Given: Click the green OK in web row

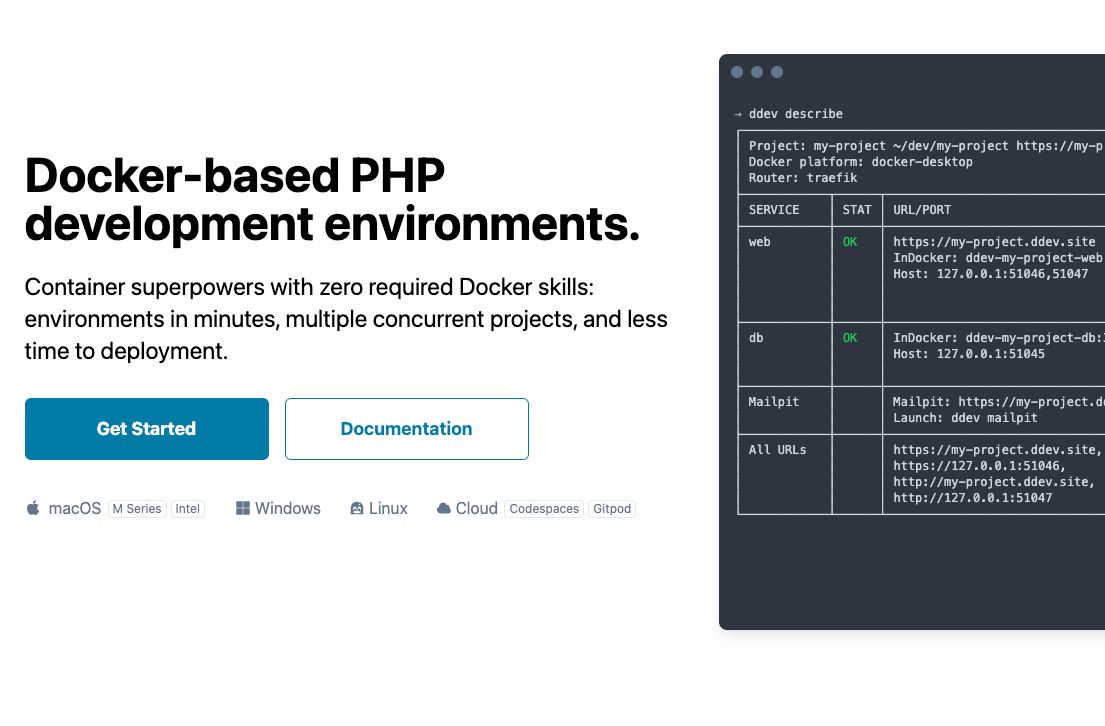Looking at the screenshot, I should tap(850, 242).
